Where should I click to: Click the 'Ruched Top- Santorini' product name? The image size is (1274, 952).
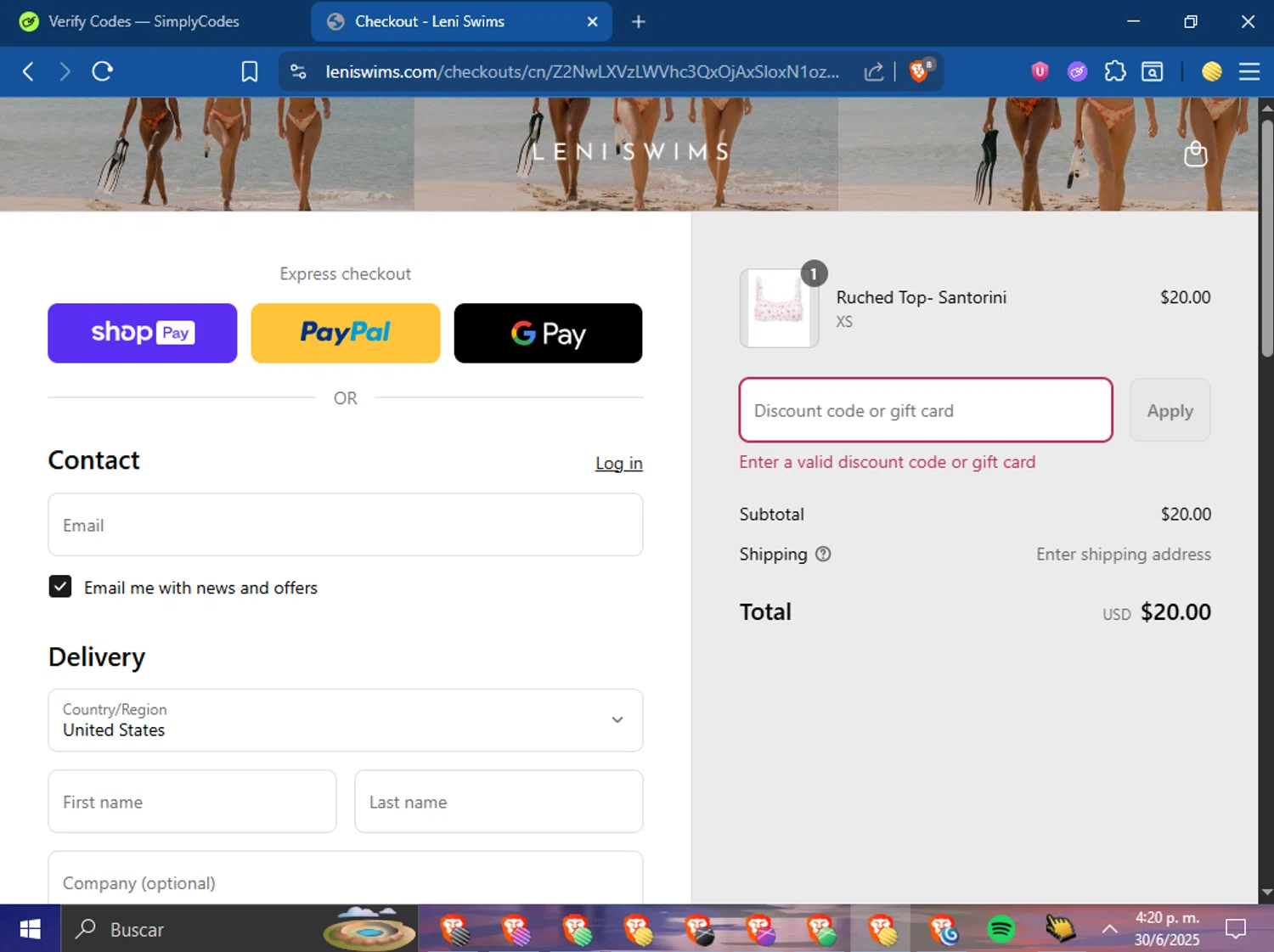click(x=922, y=297)
